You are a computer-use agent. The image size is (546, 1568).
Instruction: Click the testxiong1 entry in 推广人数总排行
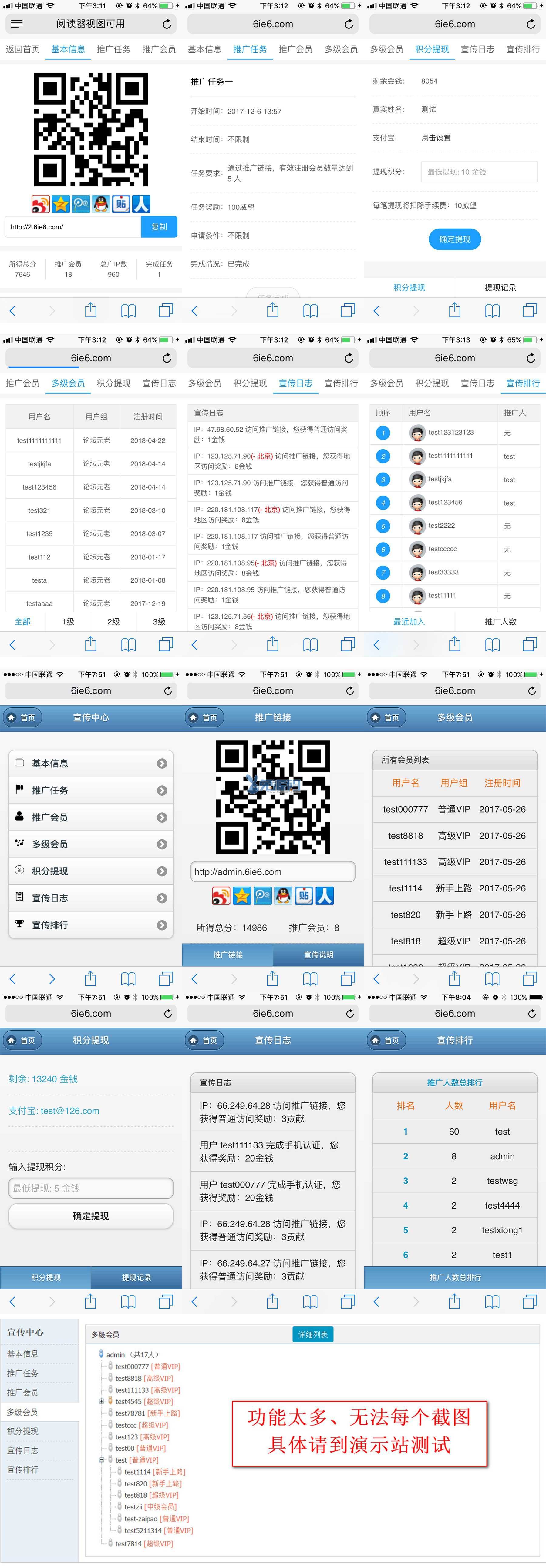pos(502,1229)
